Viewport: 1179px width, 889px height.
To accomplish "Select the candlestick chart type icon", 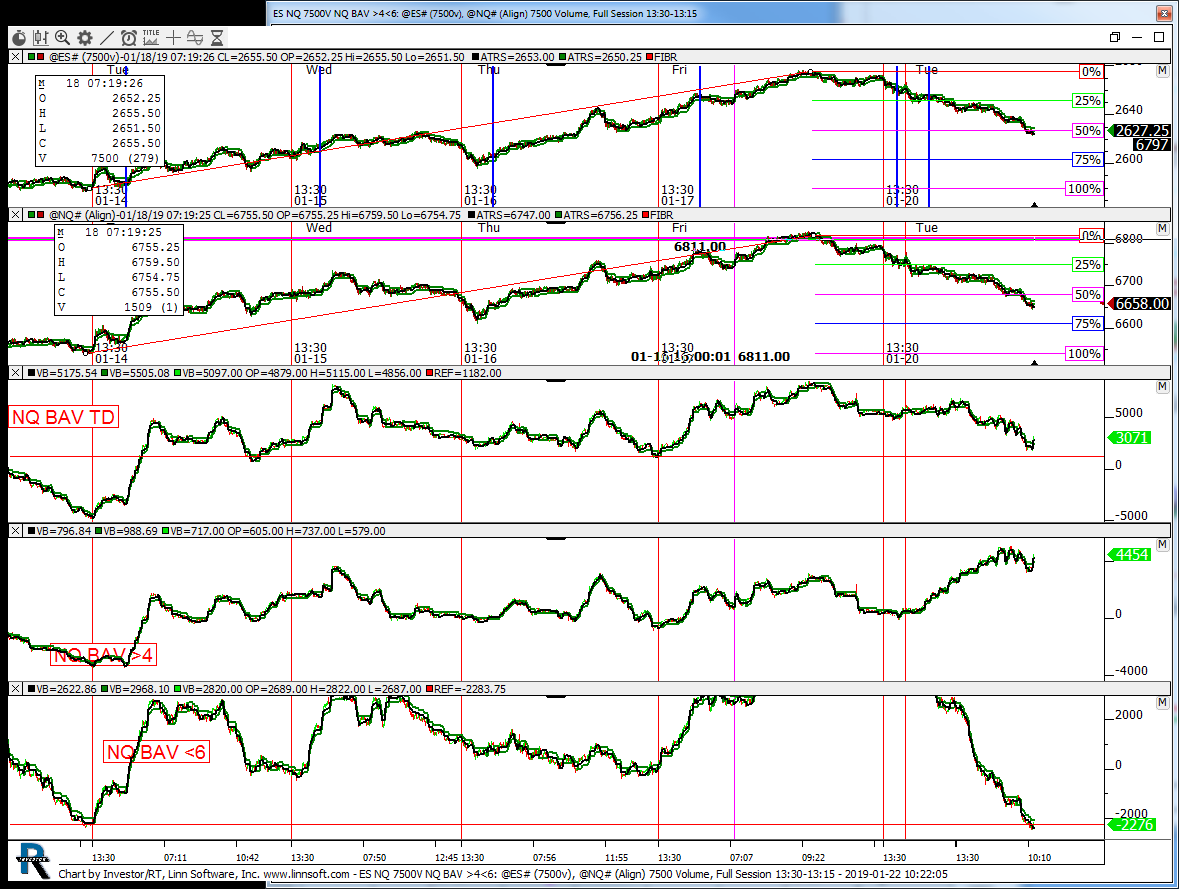I will pos(40,38).
